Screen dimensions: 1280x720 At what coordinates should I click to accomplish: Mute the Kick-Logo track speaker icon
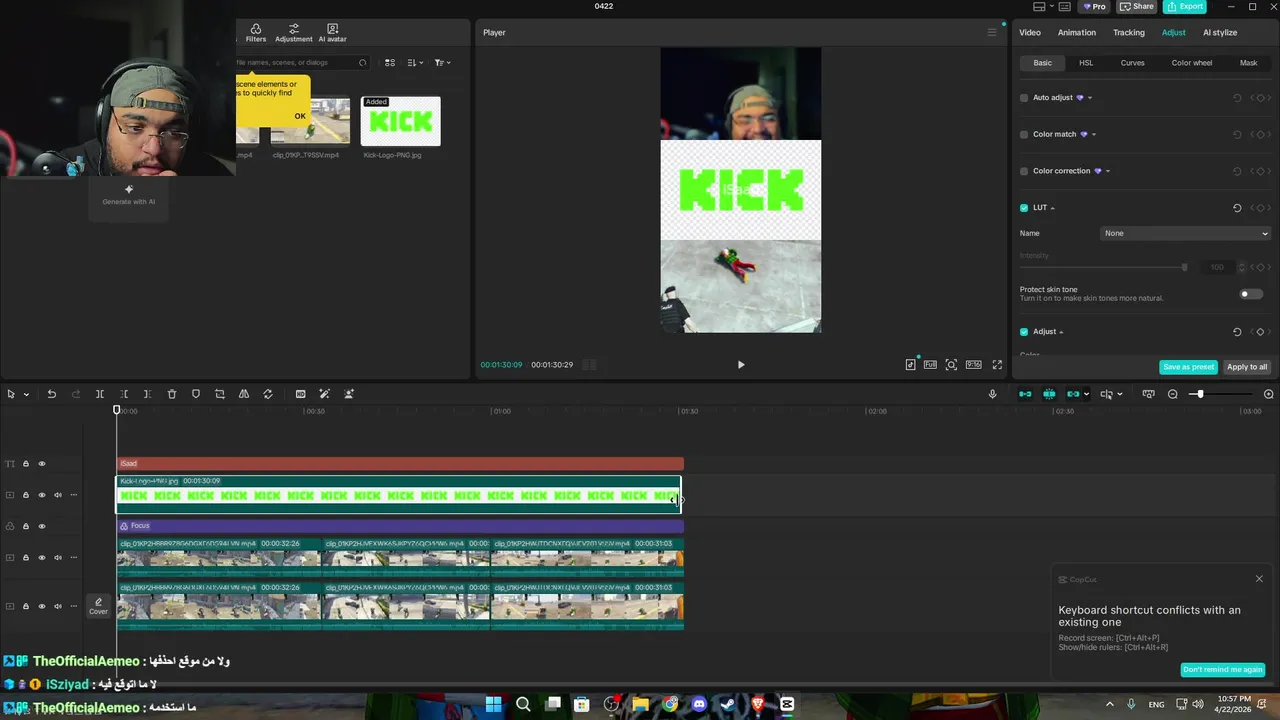[58, 495]
